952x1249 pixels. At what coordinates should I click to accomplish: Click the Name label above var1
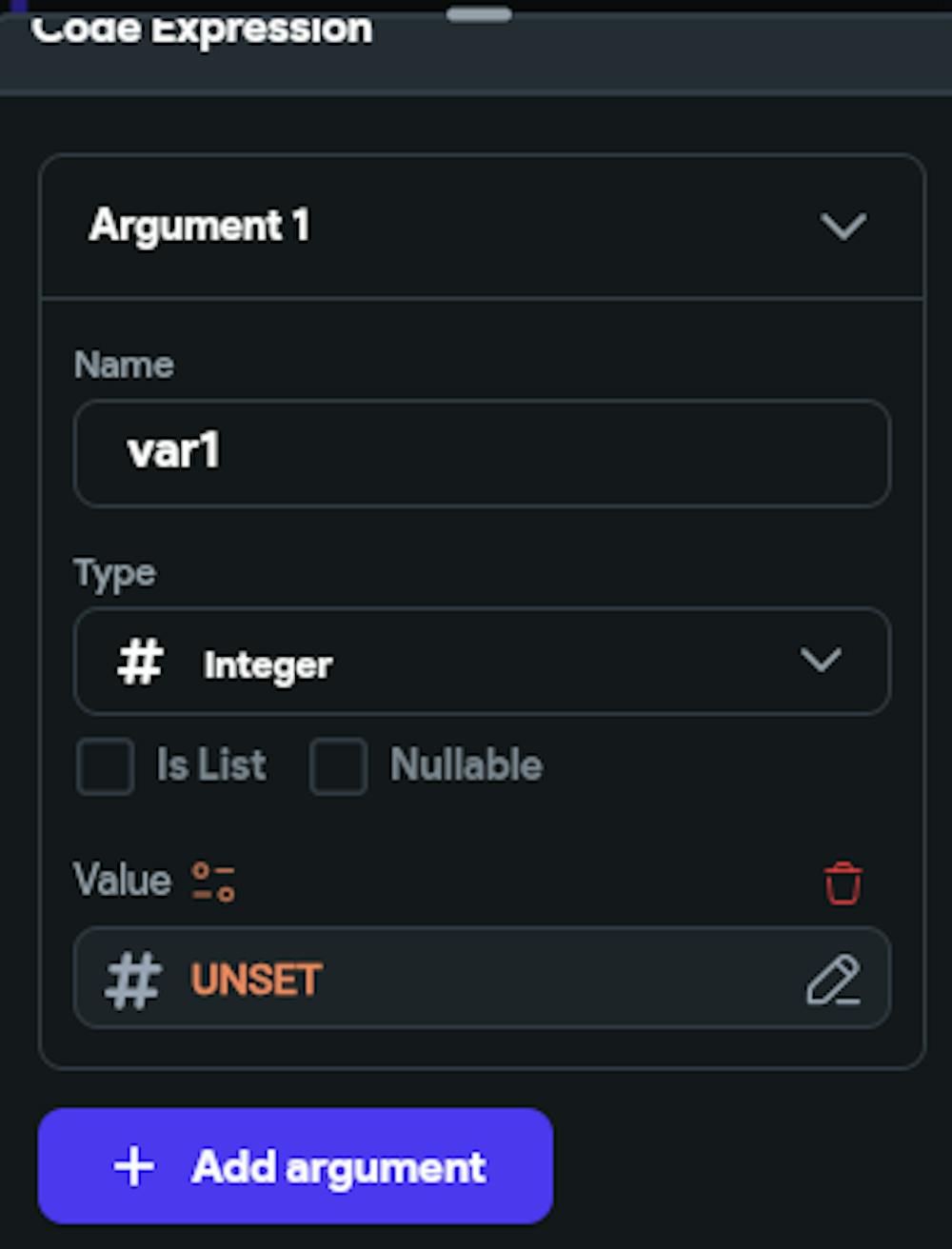[x=124, y=364]
